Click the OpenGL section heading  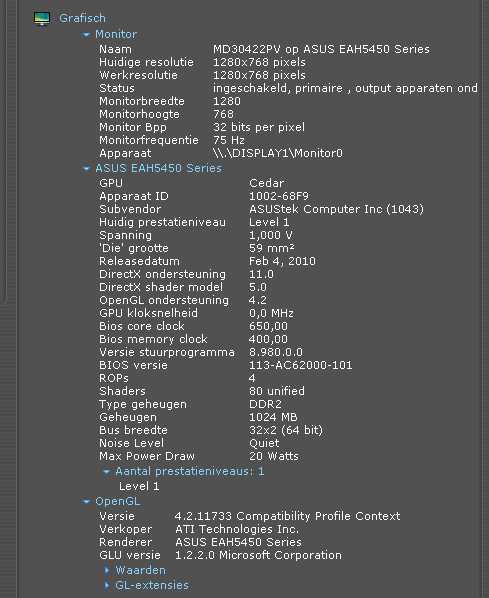pyautogui.click(x=118, y=501)
